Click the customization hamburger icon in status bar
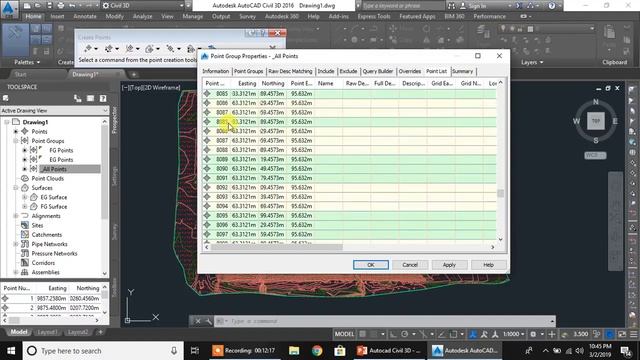 [x=633, y=334]
